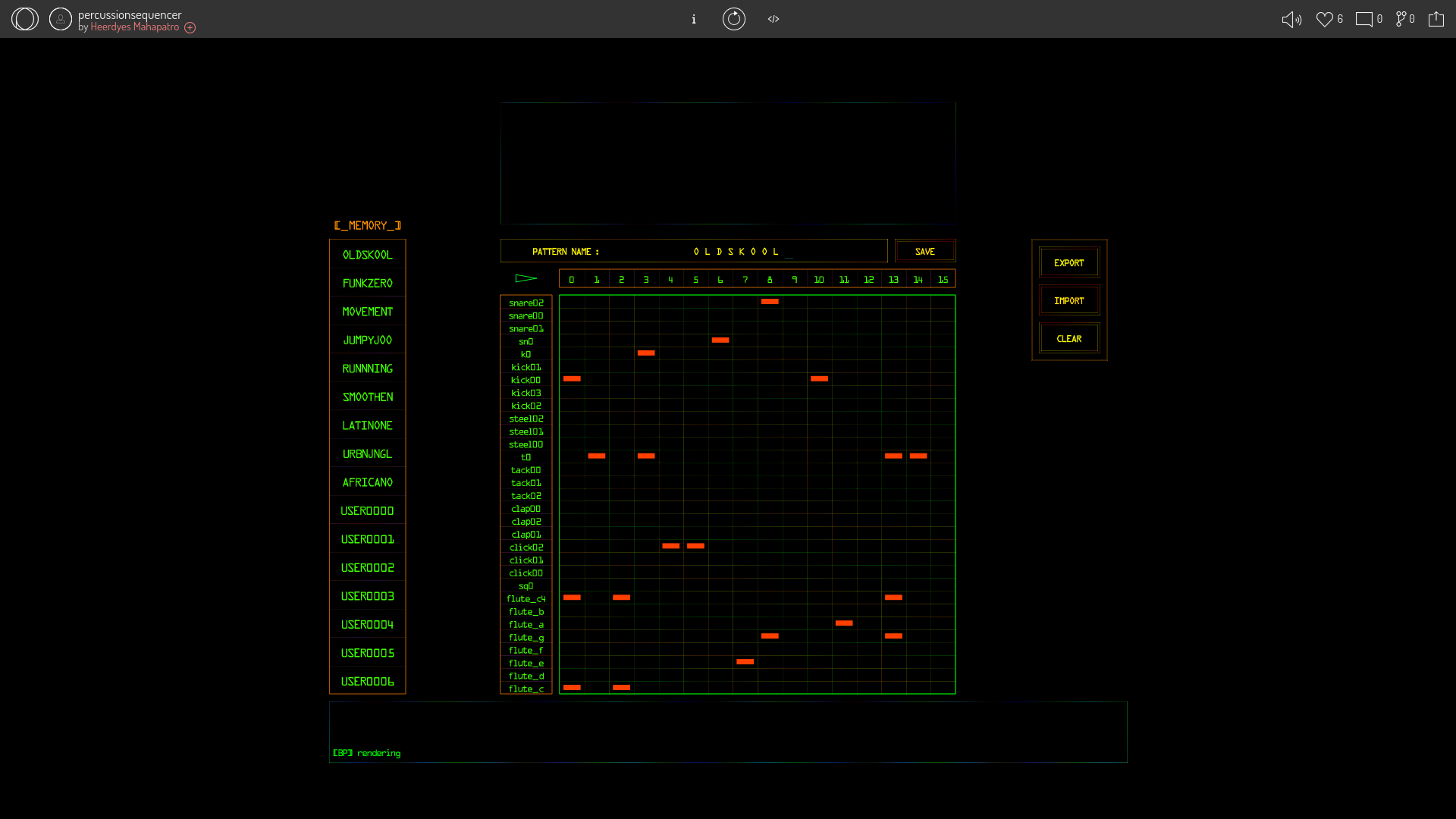Click the sq0 instrument label
This screenshot has width=1456, height=819.
tap(526, 586)
